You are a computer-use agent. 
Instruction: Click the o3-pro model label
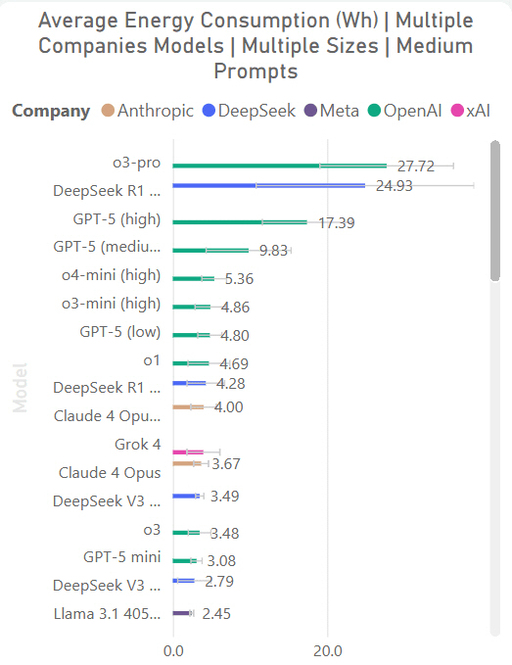[x=137, y=163]
